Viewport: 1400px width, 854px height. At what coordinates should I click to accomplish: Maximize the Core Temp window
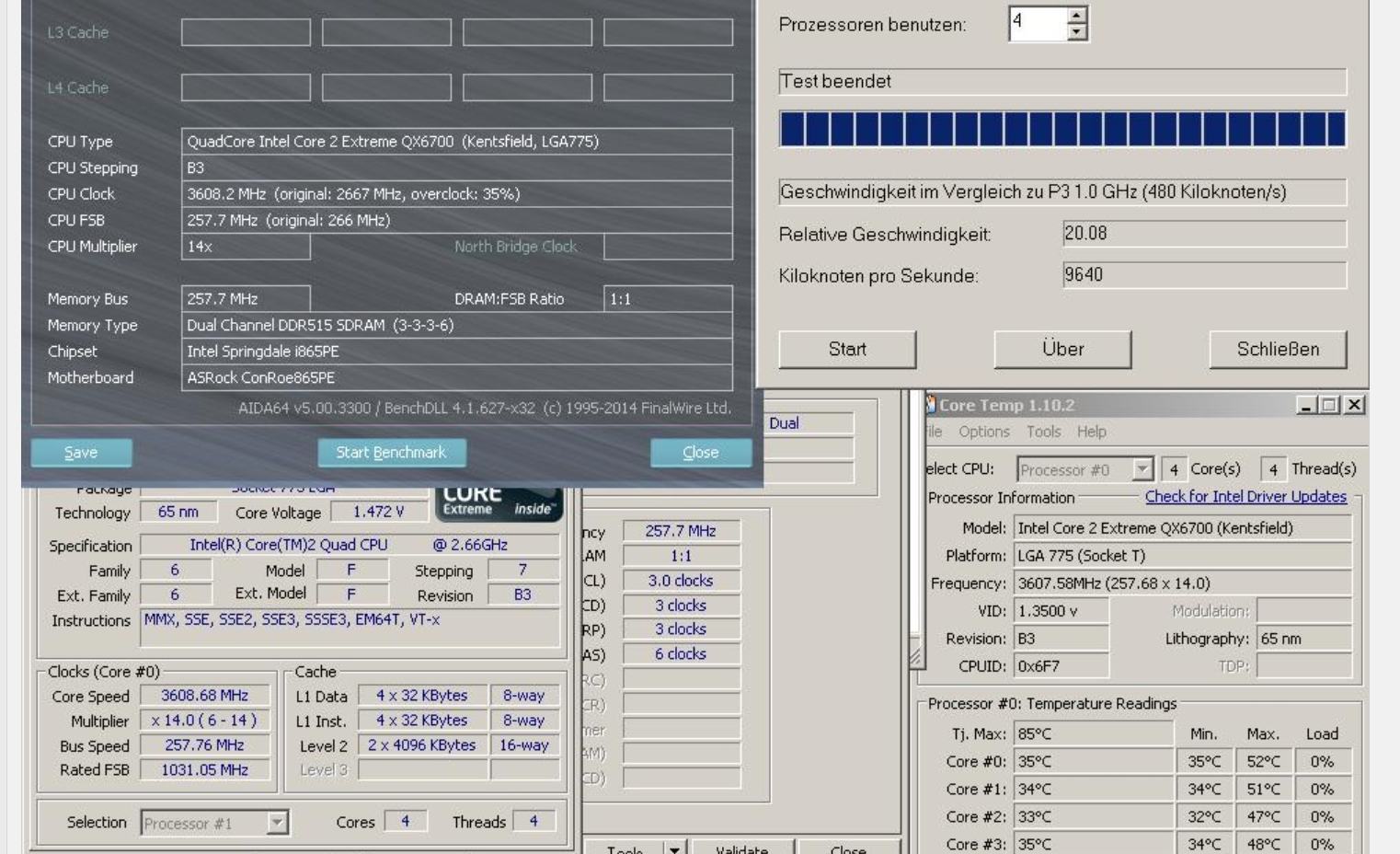[x=1329, y=405]
